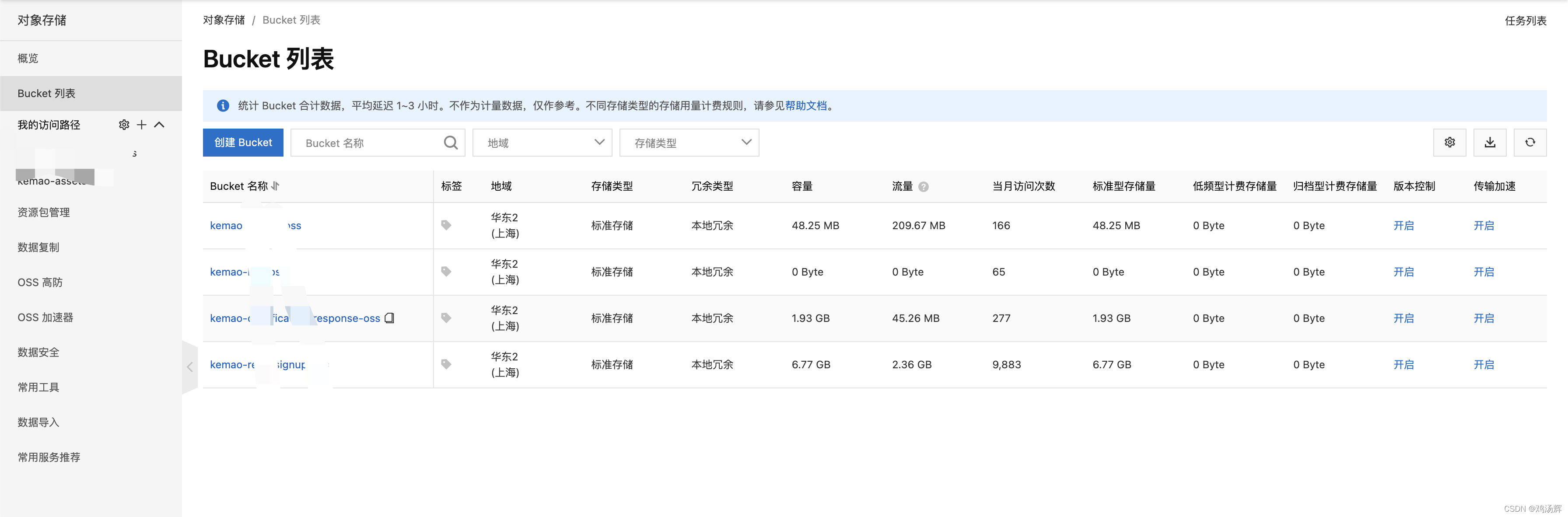Open the 地域 dropdown filter
Image resolution: width=1568 pixels, height=517 pixels.
click(542, 143)
